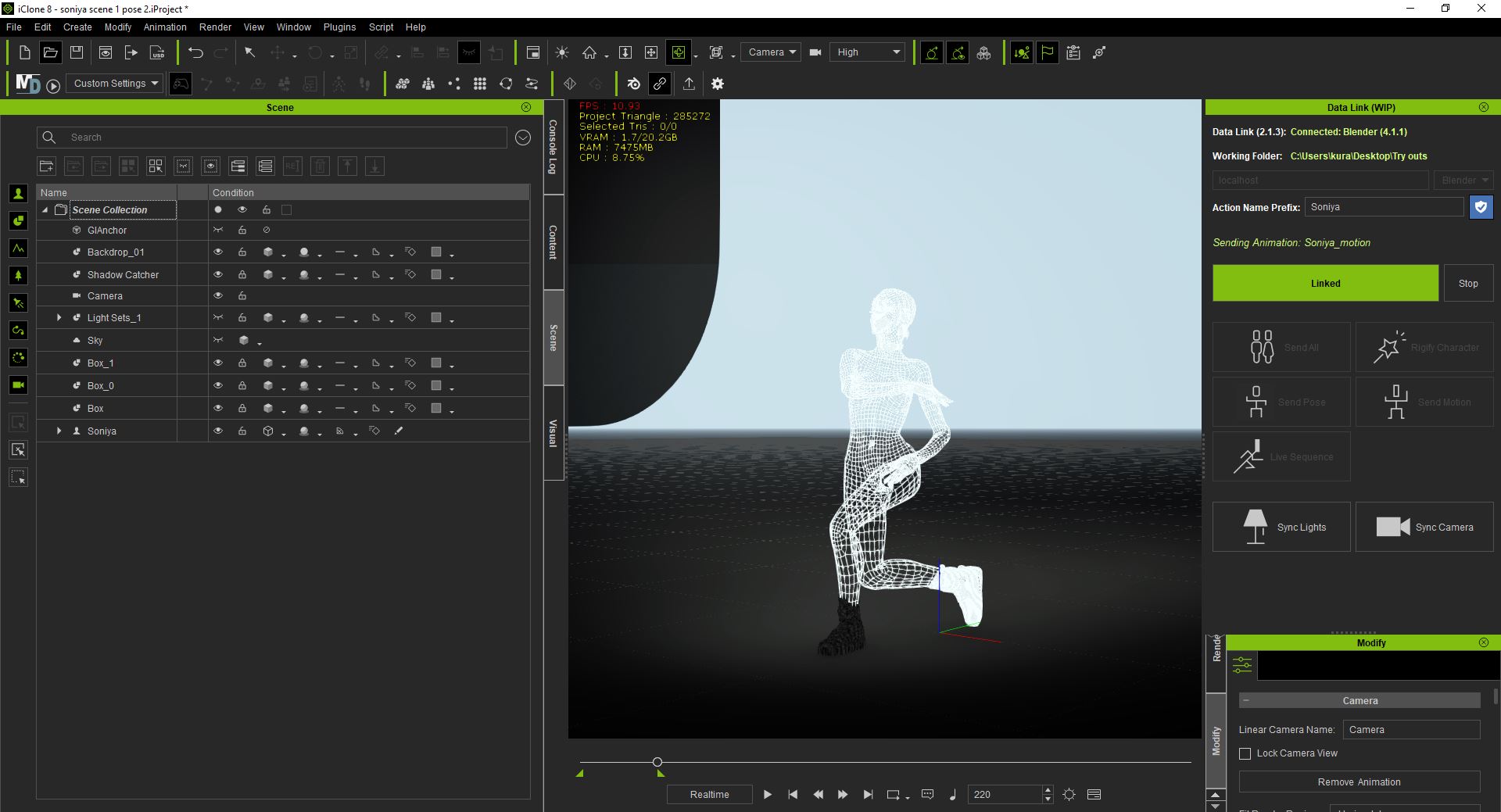Open the Scene search options circle dropdown
Viewport: 1501px width, 812px height.
click(523, 138)
